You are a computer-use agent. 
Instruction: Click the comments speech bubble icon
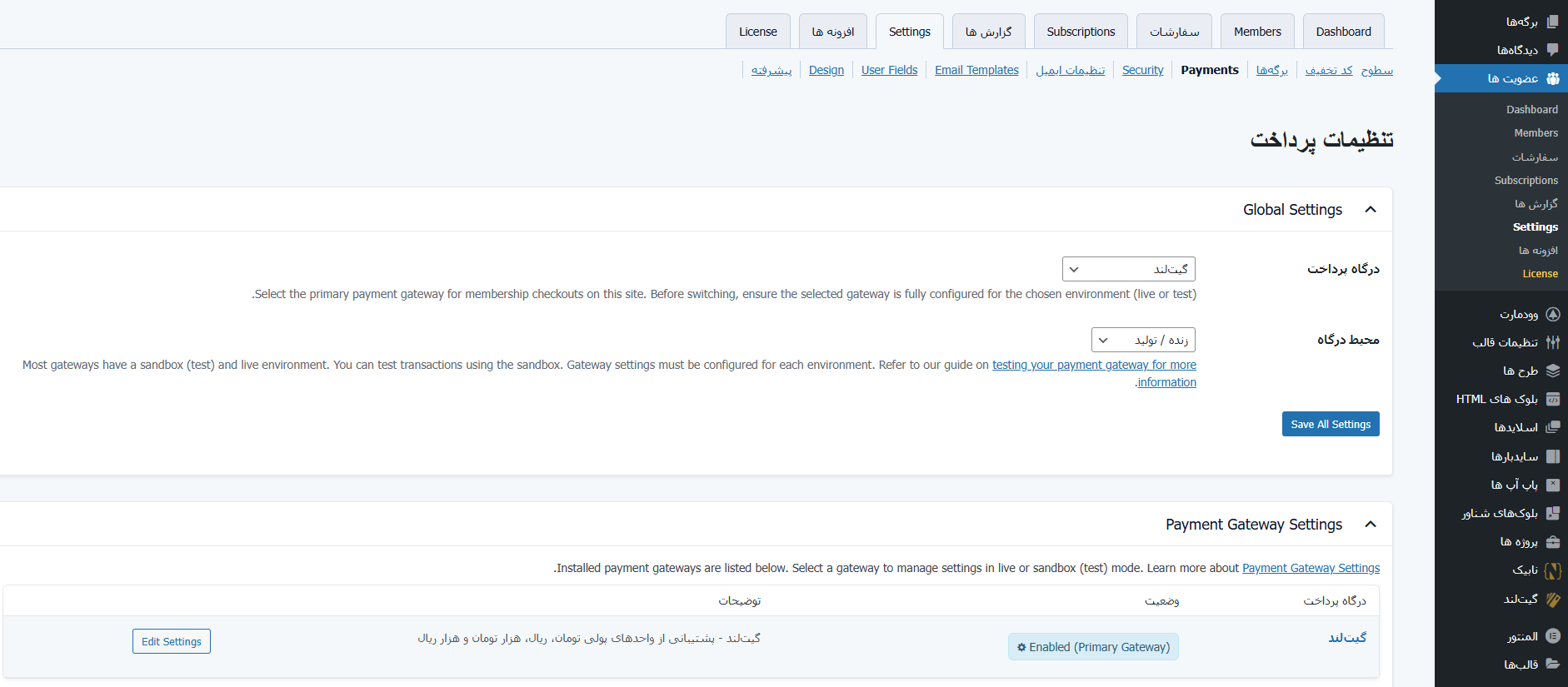pyautogui.click(x=1552, y=50)
